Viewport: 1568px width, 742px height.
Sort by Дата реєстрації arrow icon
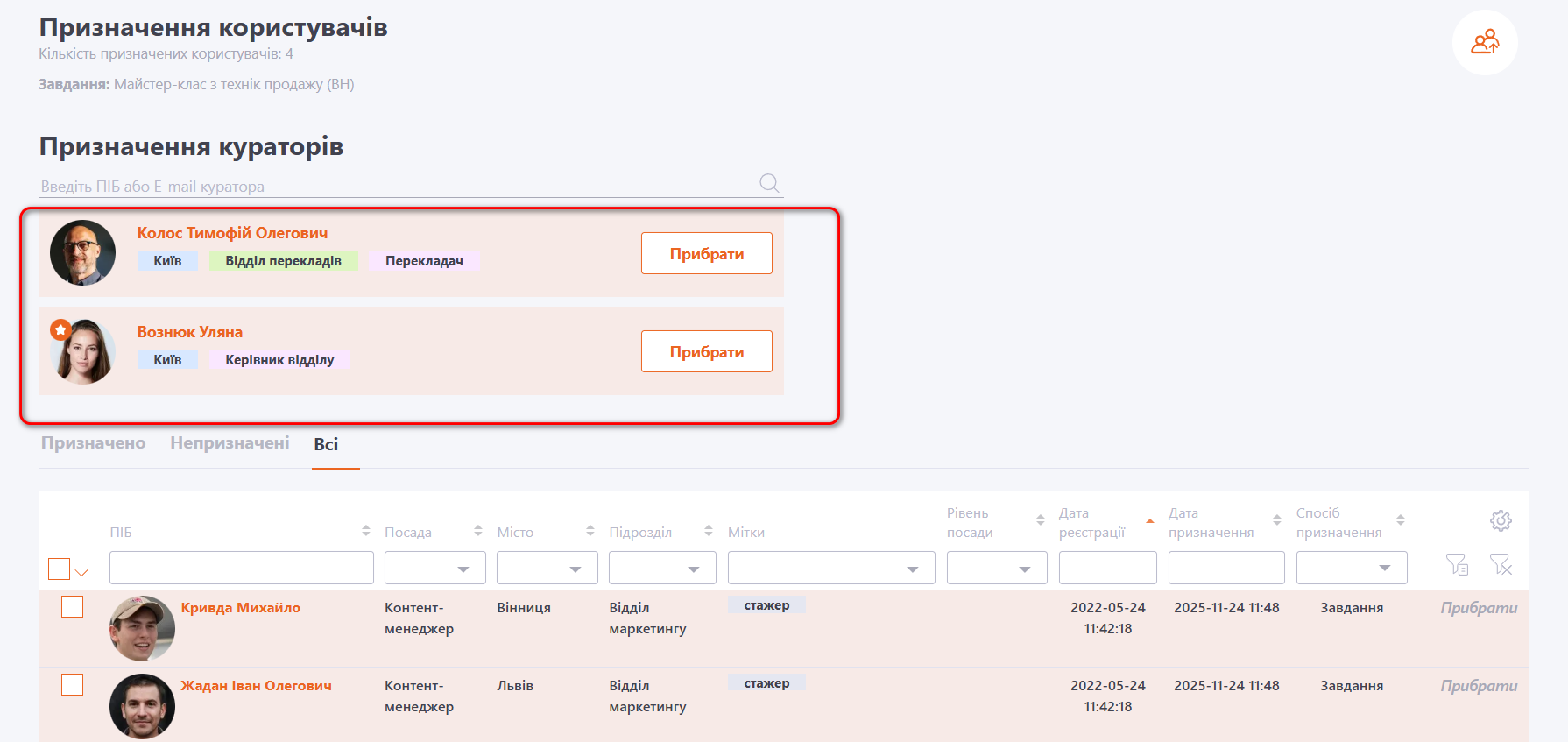1149,521
